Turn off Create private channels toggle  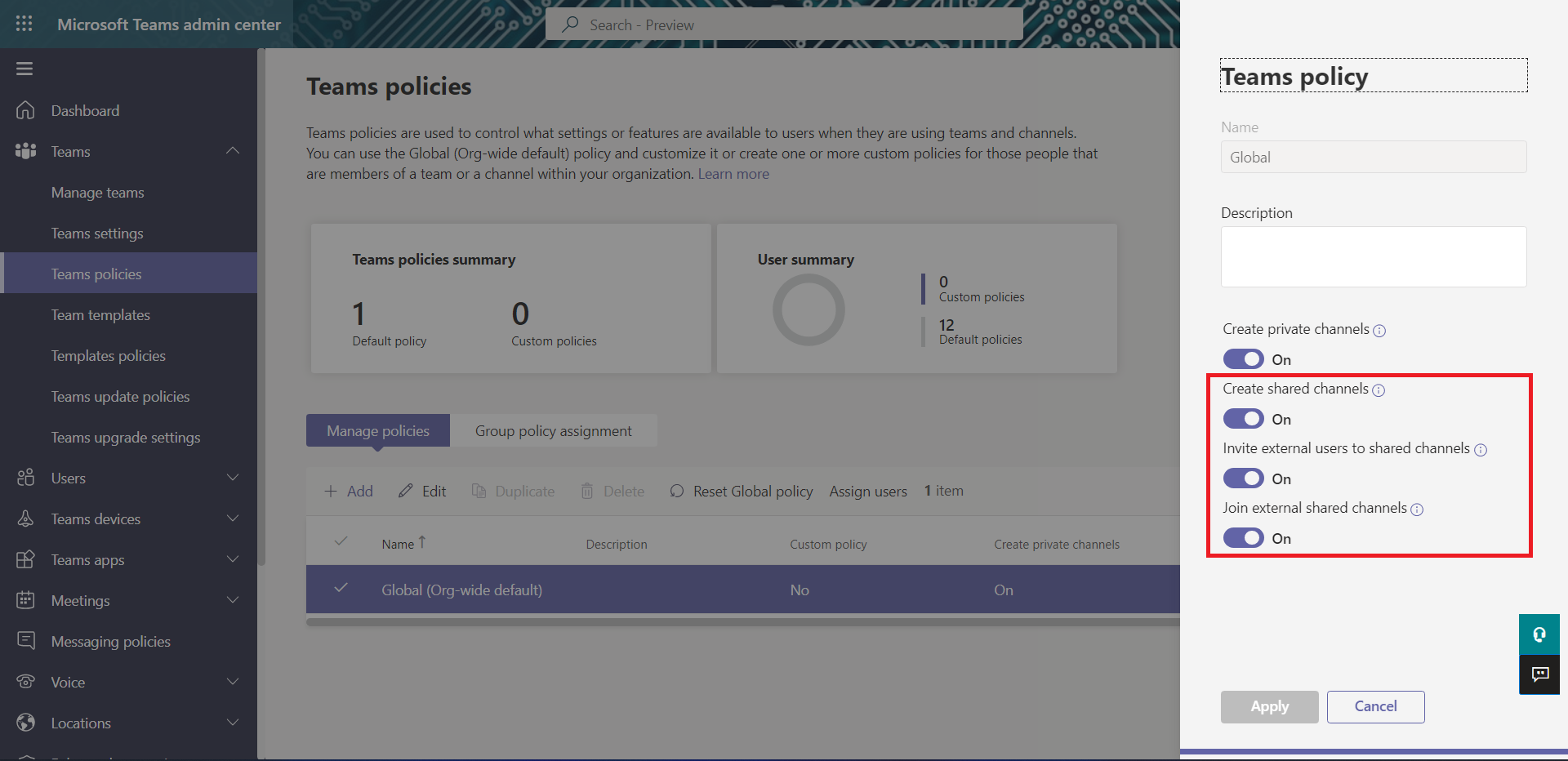pos(1243,359)
